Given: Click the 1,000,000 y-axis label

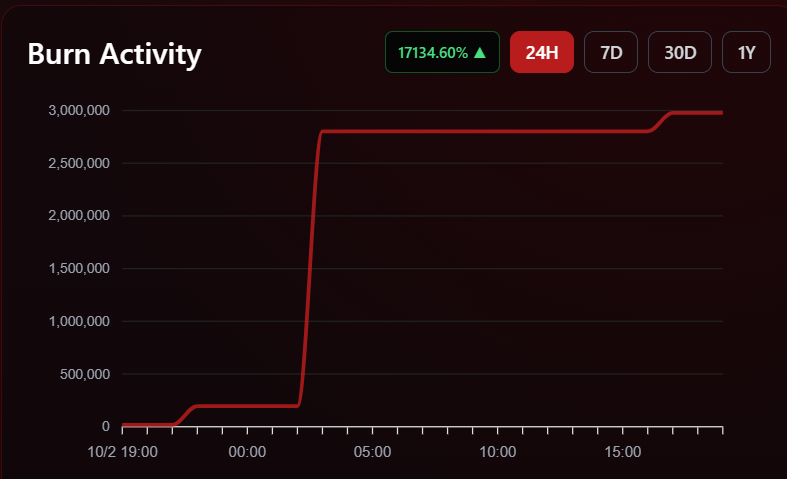Looking at the screenshot, I should (x=79, y=321).
